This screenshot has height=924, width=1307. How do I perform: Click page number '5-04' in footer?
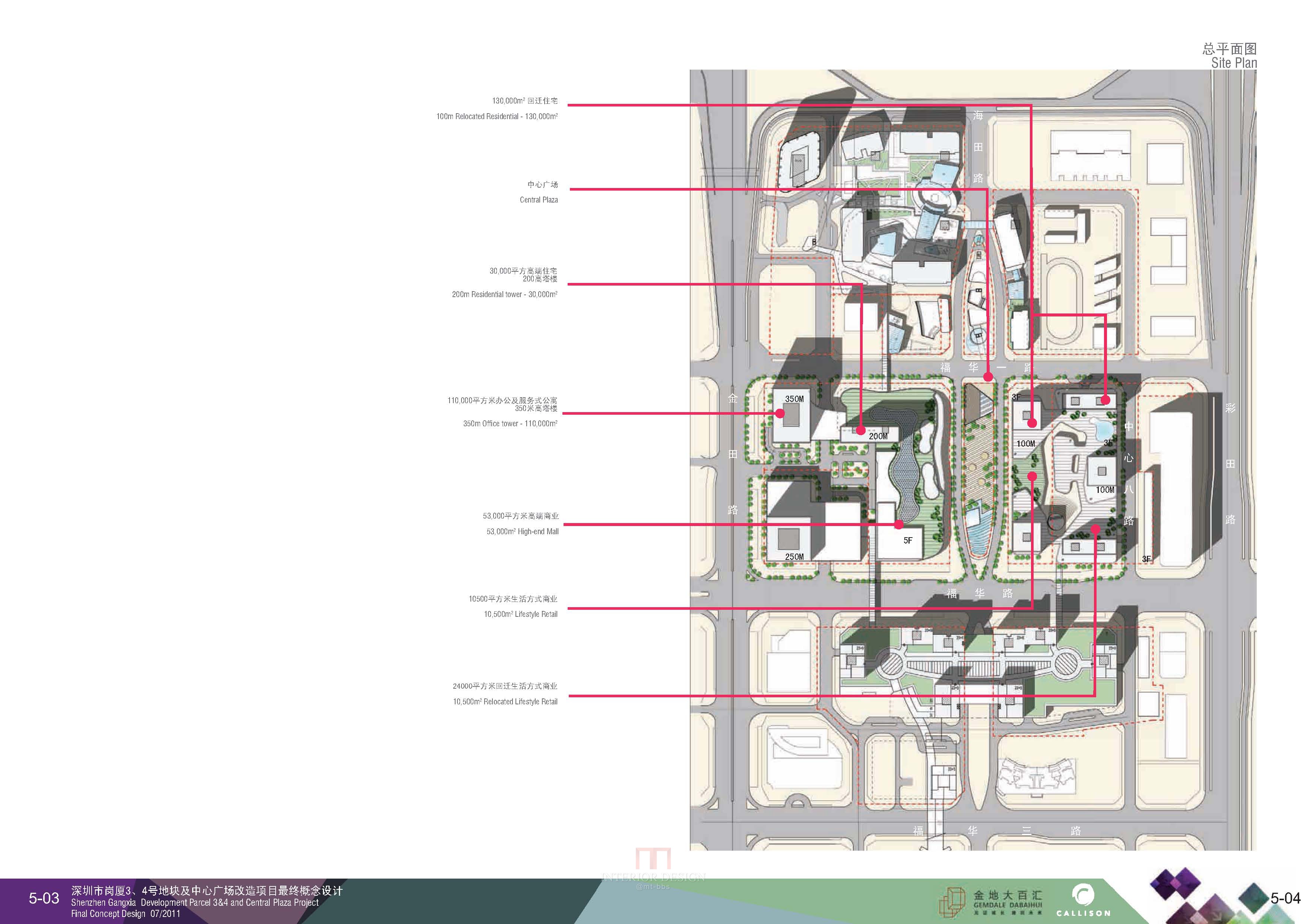click(1285, 898)
